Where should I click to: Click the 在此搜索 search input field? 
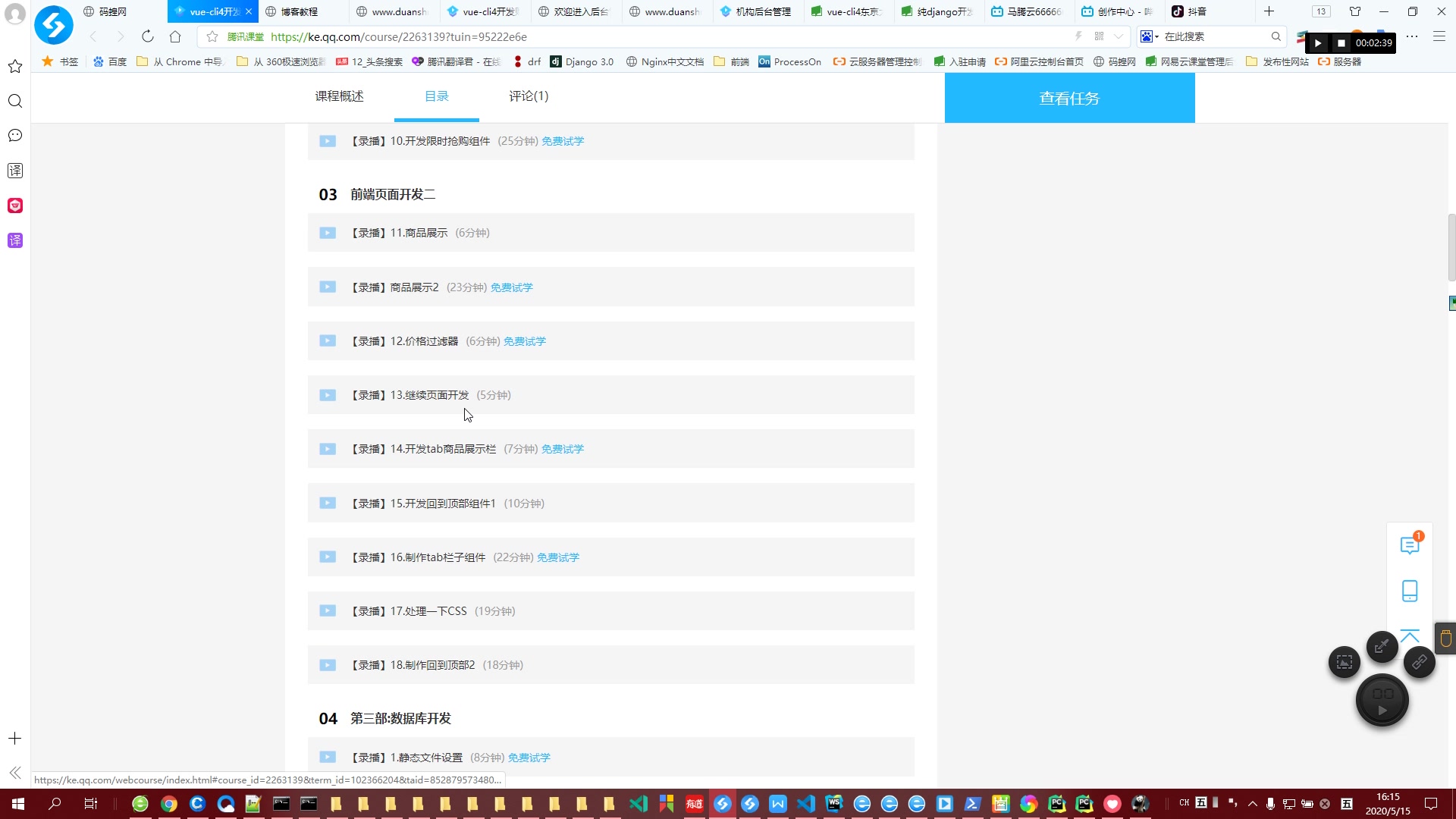pos(1213,36)
